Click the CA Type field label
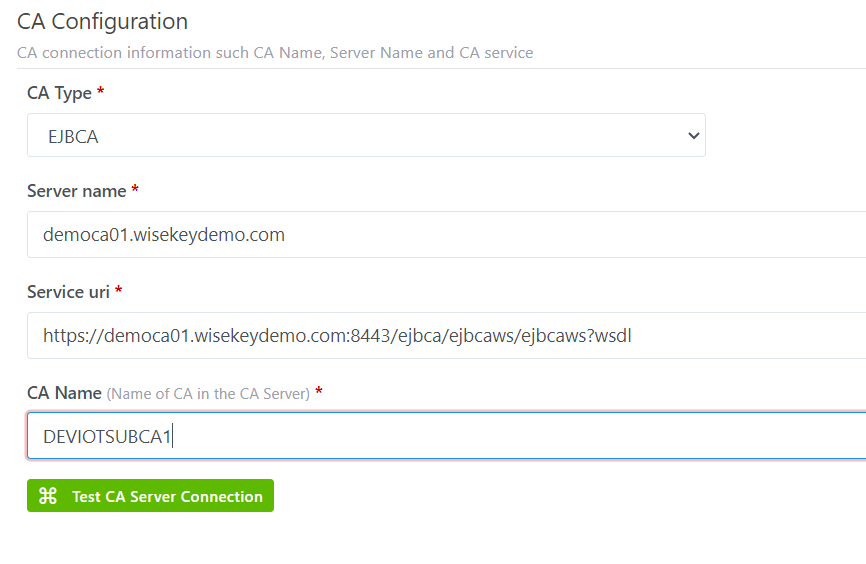 coord(59,93)
